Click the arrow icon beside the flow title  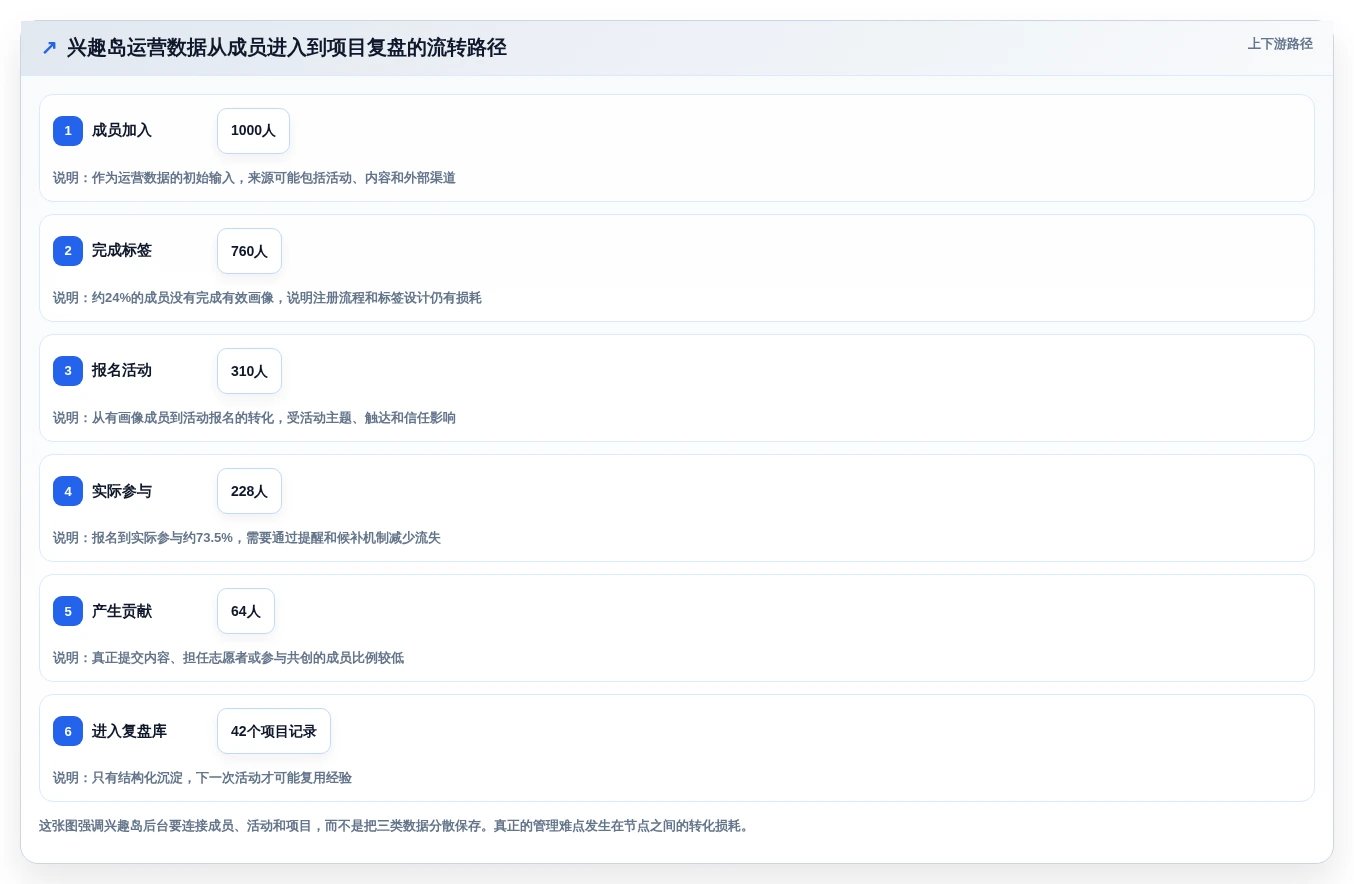(x=49, y=48)
